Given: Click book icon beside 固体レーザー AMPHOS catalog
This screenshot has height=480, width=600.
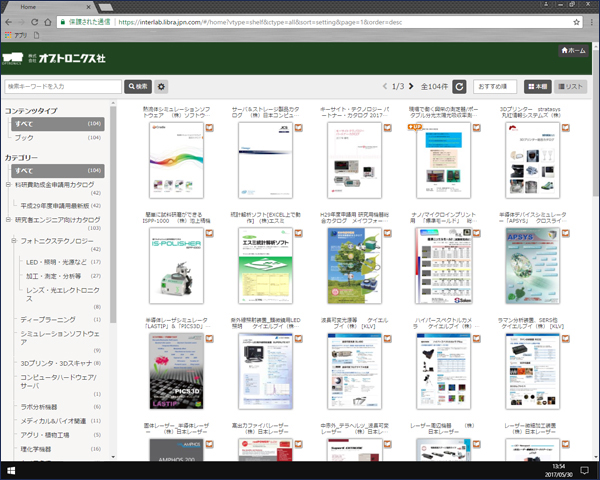Looking at the screenshot, I should coord(209,444).
